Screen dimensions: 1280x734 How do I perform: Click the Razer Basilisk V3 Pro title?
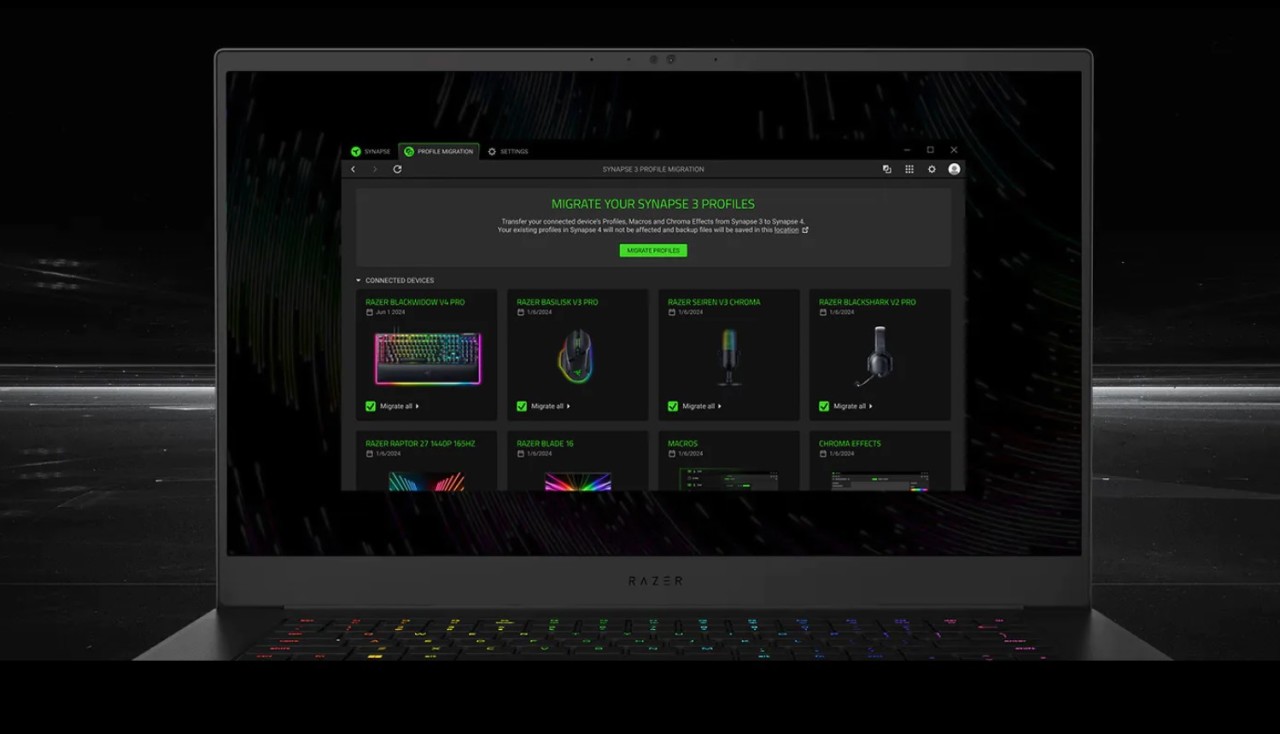557,302
